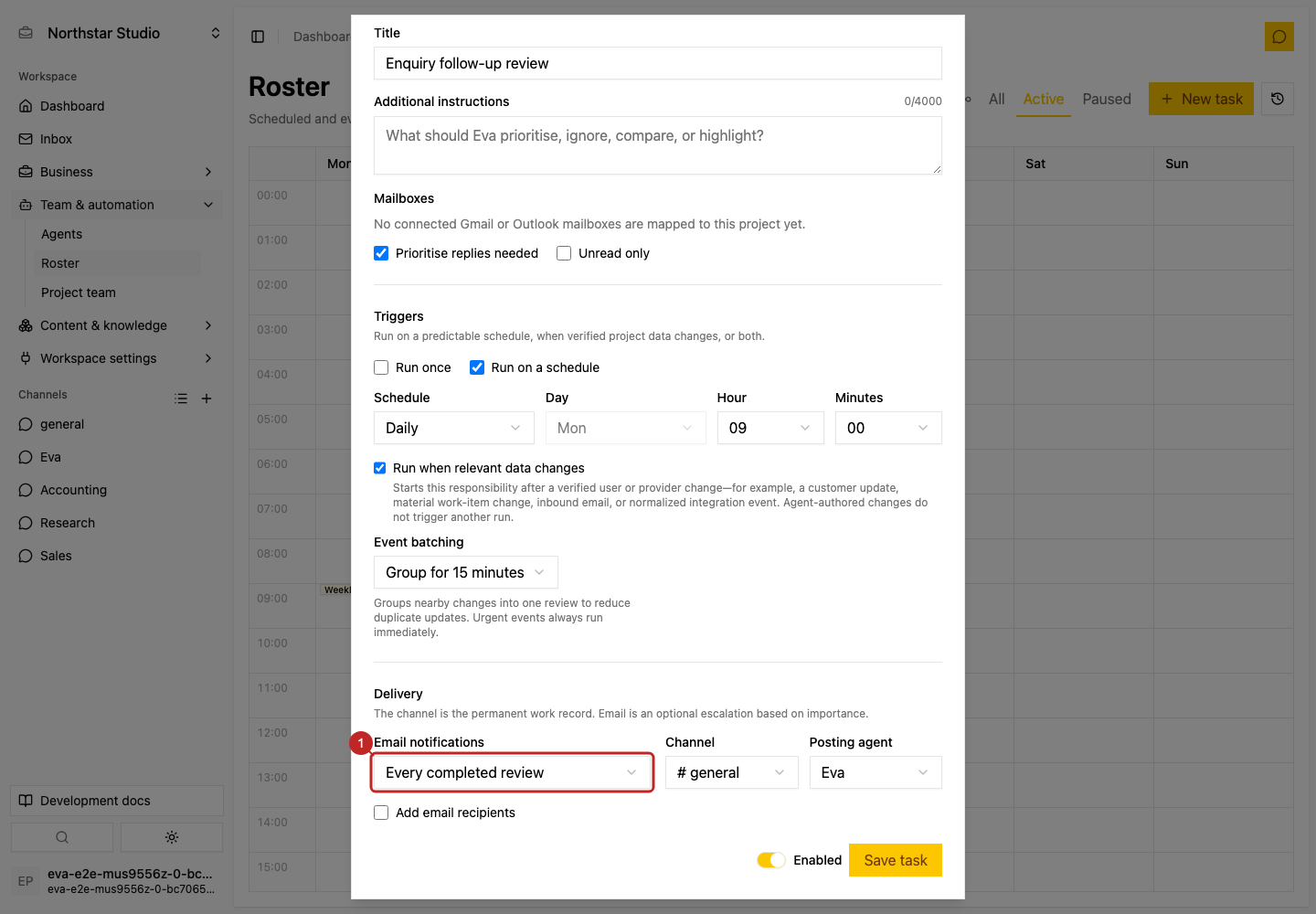The width and height of the screenshot is (1316, 914).
Task: Select Roster in the sidebar
Action: 117,263
